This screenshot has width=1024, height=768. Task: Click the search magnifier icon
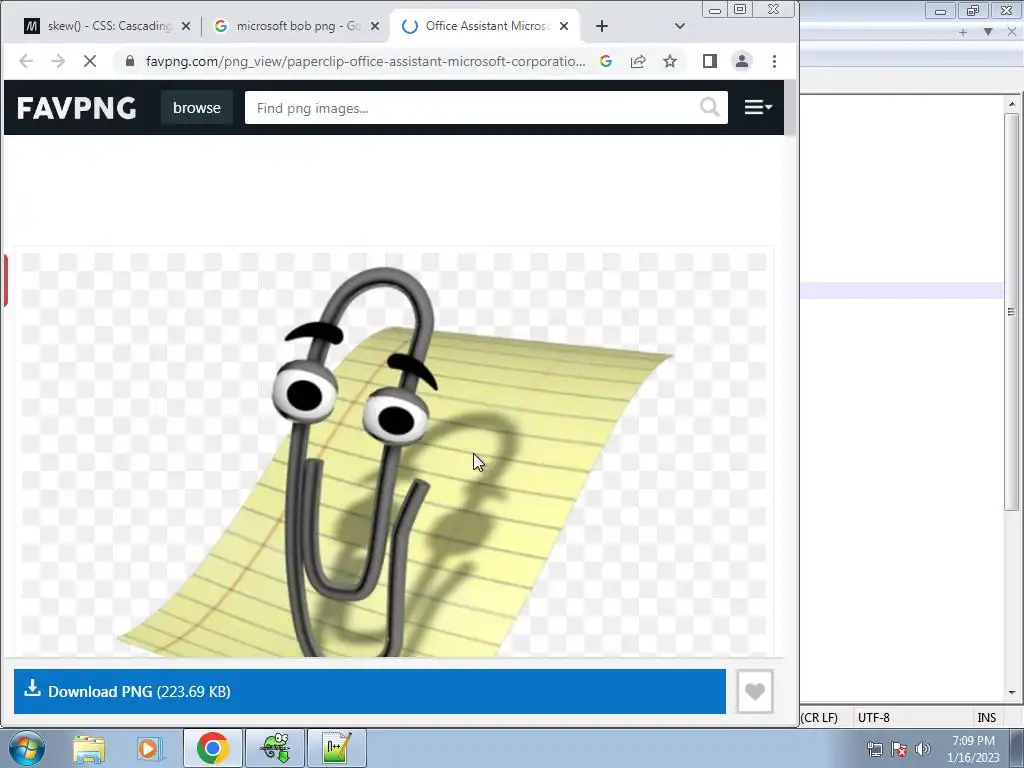[710, 107]
